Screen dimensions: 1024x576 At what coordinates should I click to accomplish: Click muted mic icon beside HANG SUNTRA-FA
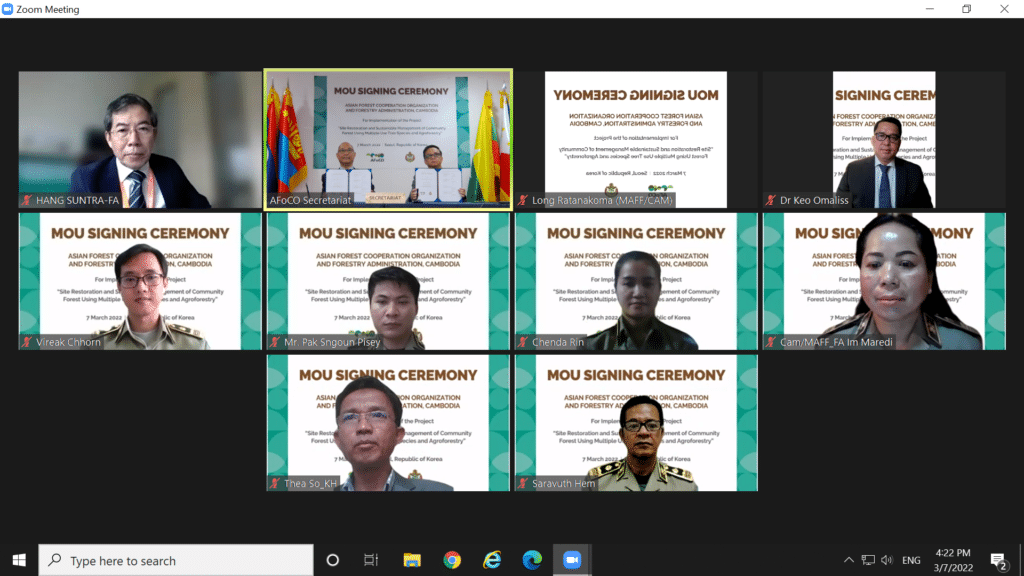[x=27, y=200]
